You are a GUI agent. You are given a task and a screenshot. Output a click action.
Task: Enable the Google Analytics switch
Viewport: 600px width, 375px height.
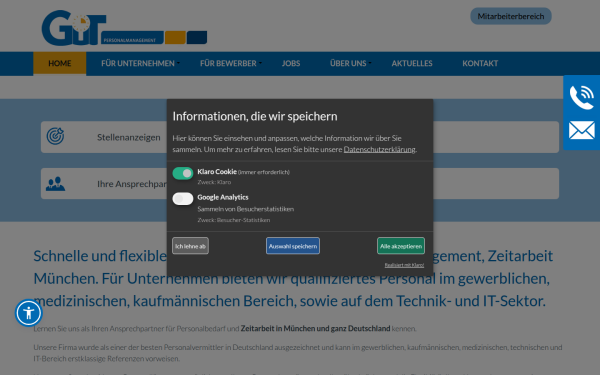(x=183, y=199)
